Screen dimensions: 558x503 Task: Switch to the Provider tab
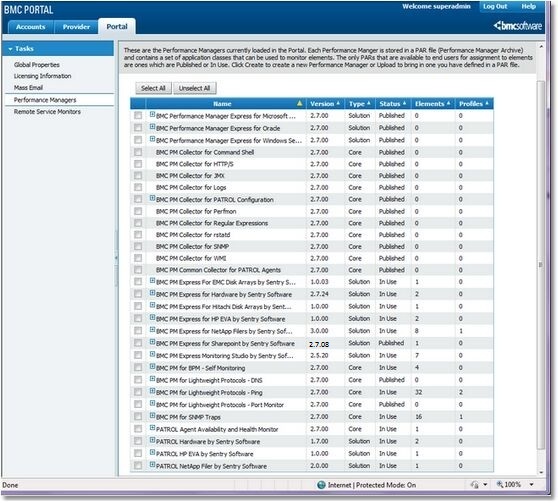76,27
